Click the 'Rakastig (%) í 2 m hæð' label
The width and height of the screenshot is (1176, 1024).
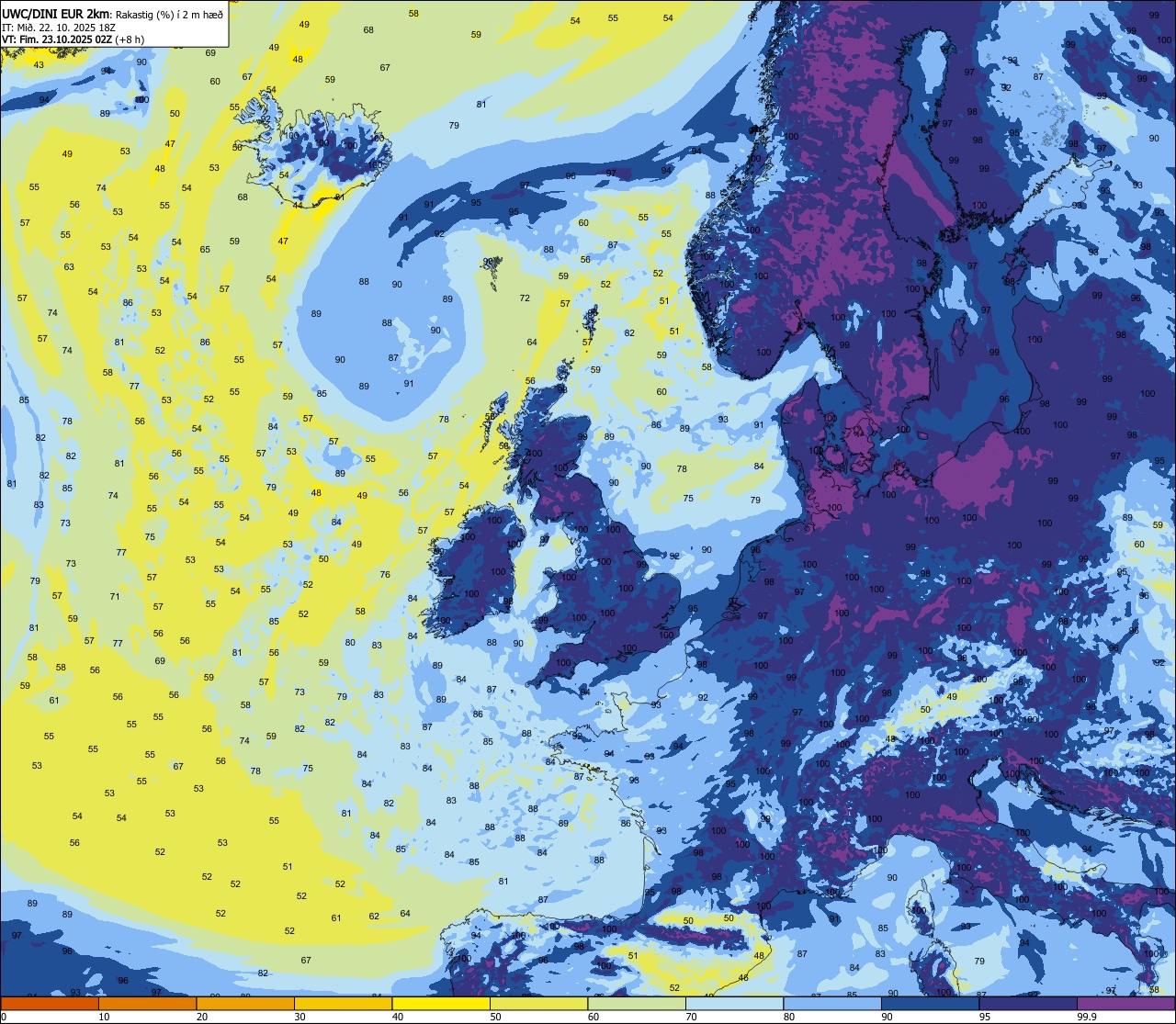(169, 15)
